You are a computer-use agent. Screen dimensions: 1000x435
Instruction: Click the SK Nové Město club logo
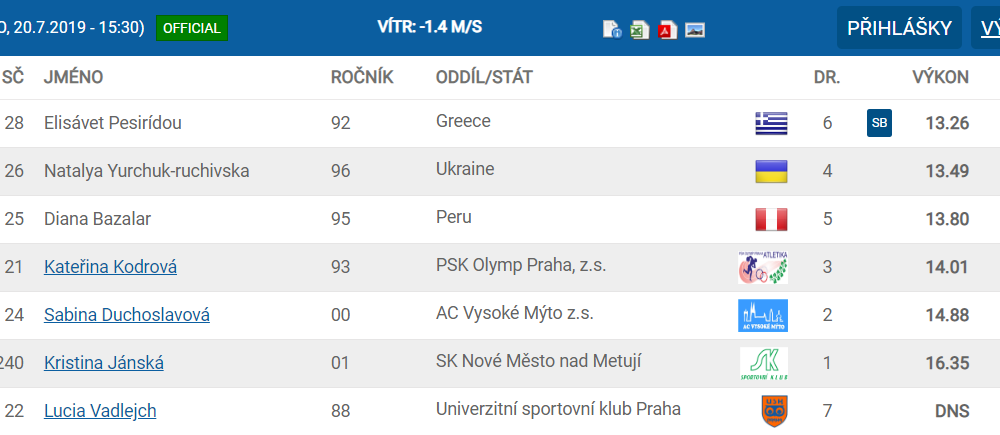pos(763,363)
